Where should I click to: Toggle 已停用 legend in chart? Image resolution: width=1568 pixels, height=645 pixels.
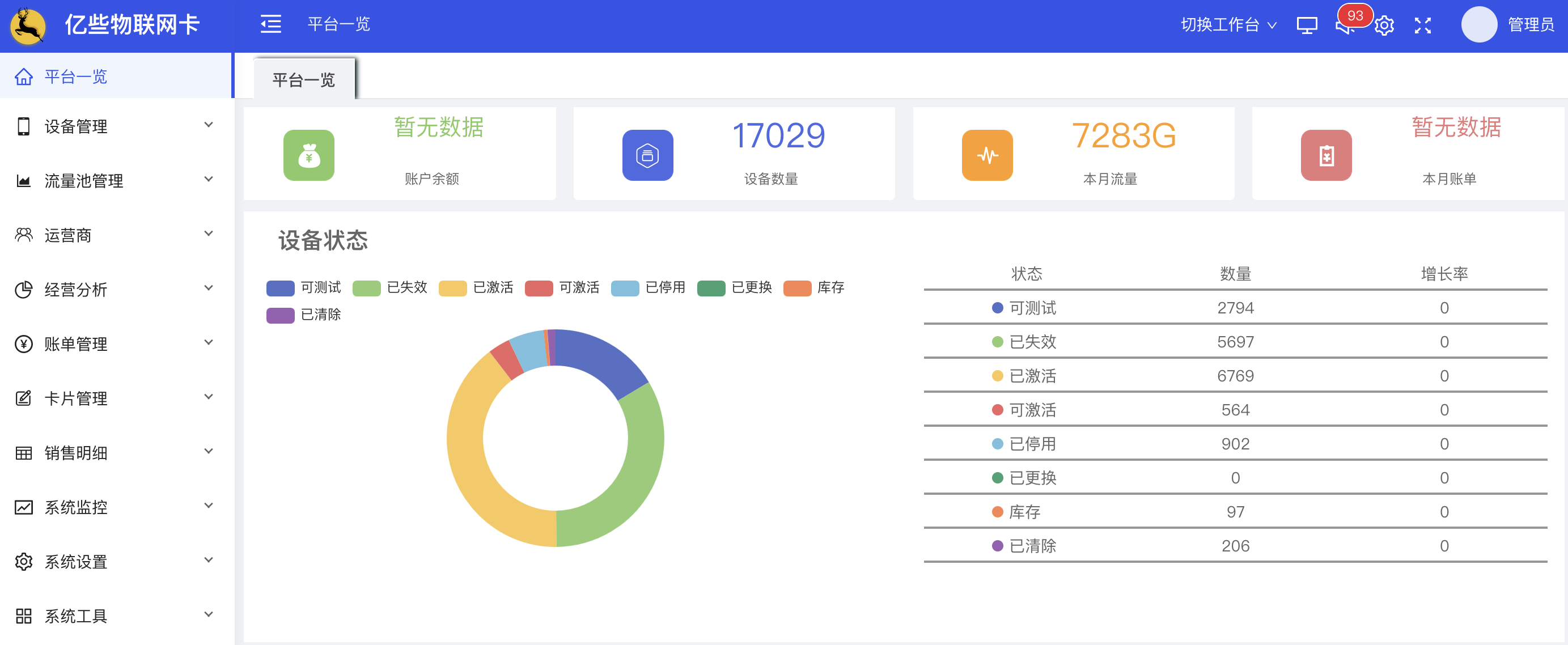[649, 287]
